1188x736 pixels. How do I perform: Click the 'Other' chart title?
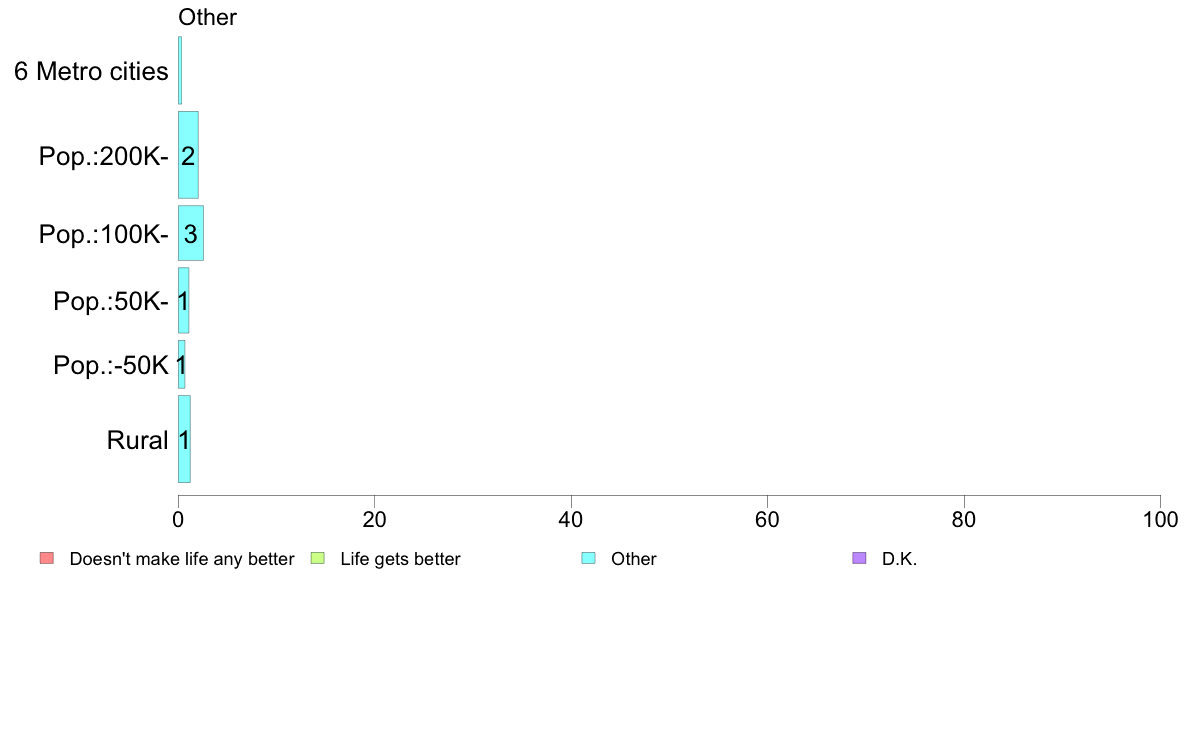[x=207, y=17]
